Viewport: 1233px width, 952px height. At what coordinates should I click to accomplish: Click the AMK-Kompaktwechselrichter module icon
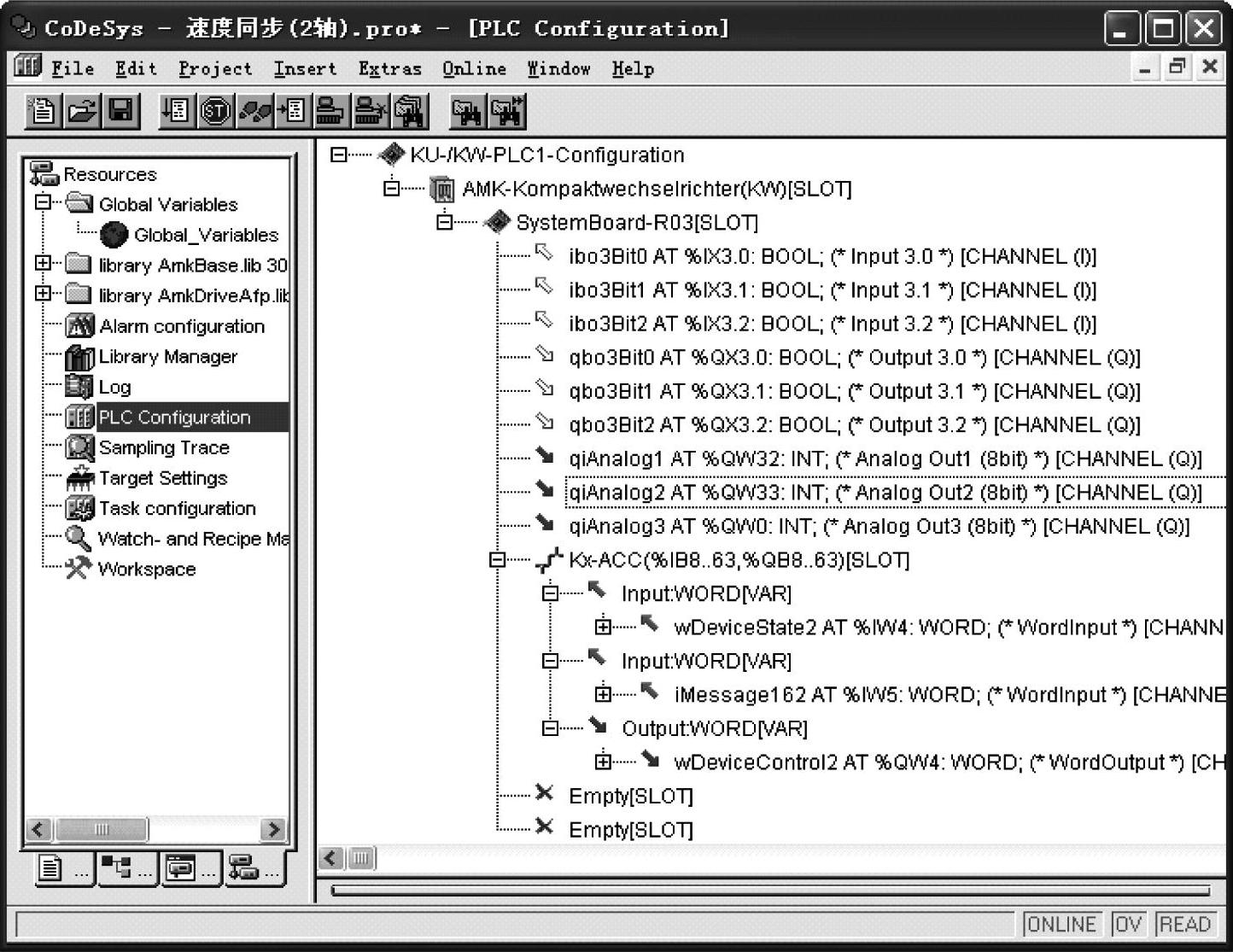point(442,189)
